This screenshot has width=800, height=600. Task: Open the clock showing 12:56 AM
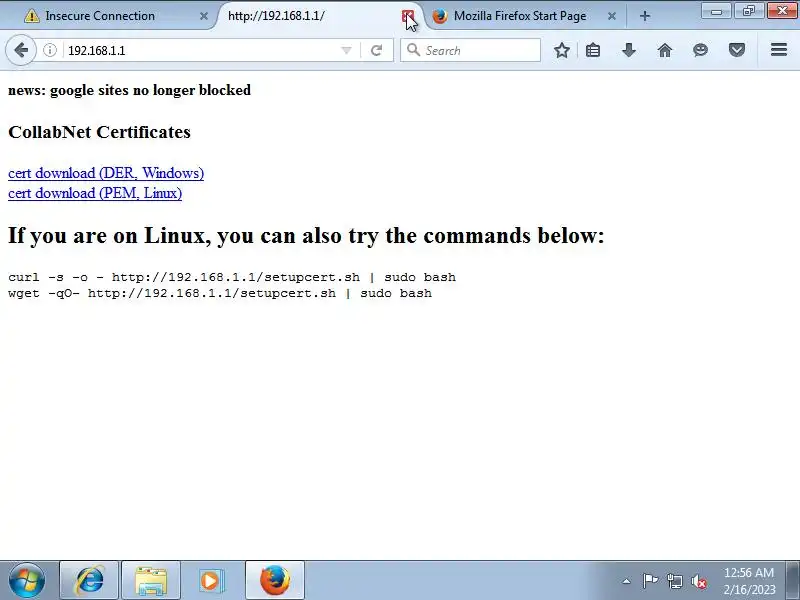(749, 581)
